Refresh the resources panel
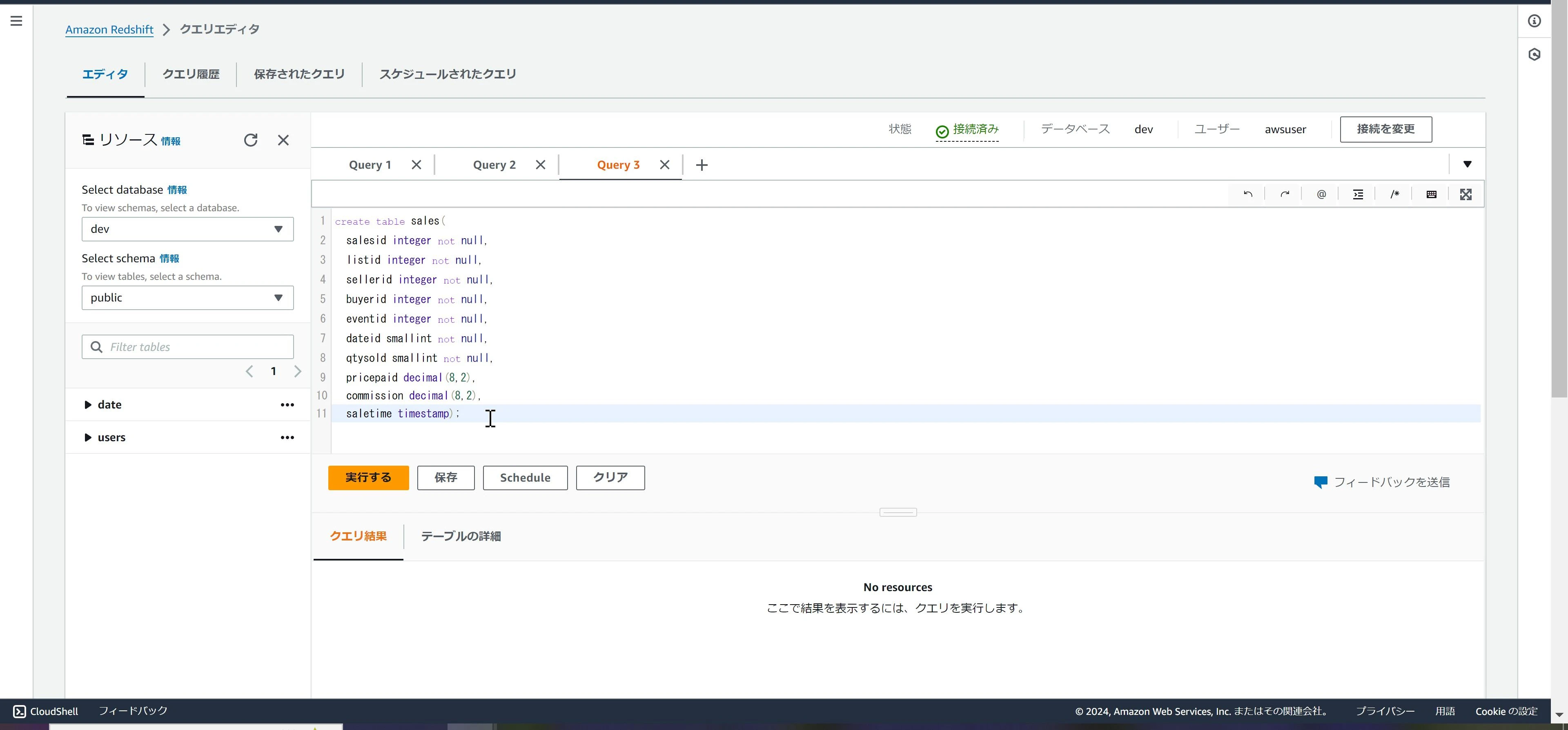 point(251,140)
